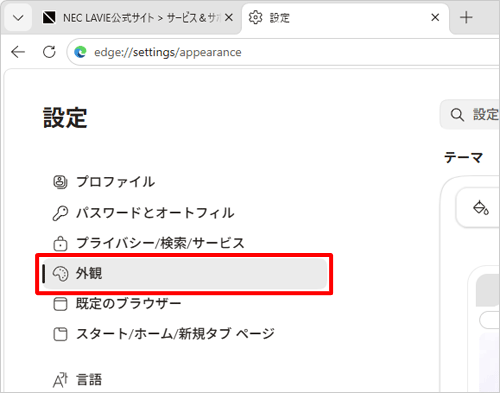Image resolution: width=500 pixels, height=393 pixels.
Task: Click the gear icon on 設定 tab
Action: (256, 17)
